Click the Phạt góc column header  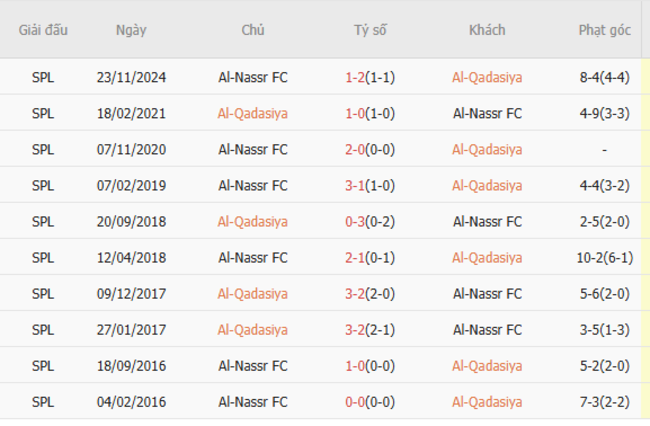(x=604, y=30)
